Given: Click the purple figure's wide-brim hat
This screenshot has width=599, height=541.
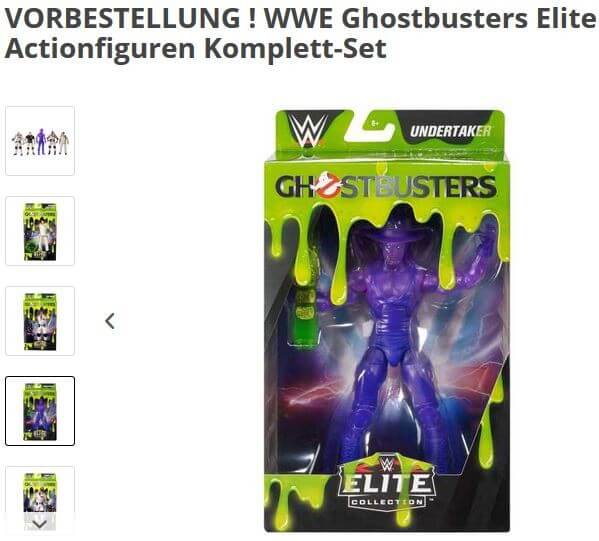Looking at the screenshot, I should [394, 230].
